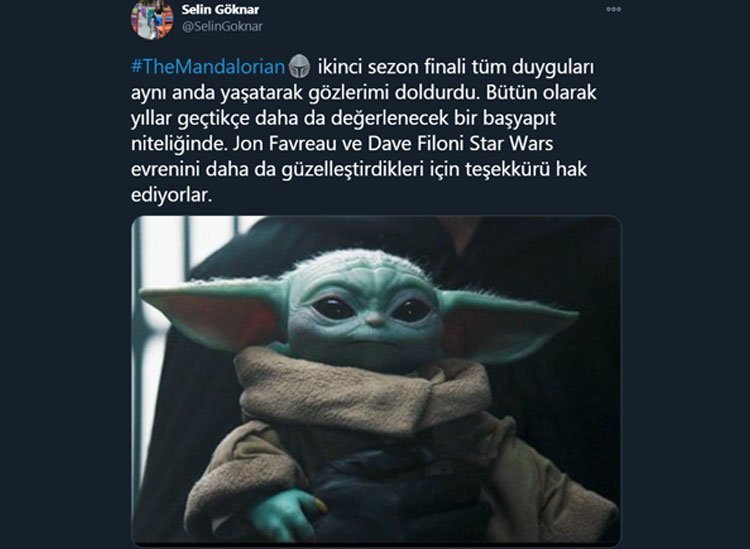
Task: Open the three-dot more options menu
Action: (x=614, y=9)
